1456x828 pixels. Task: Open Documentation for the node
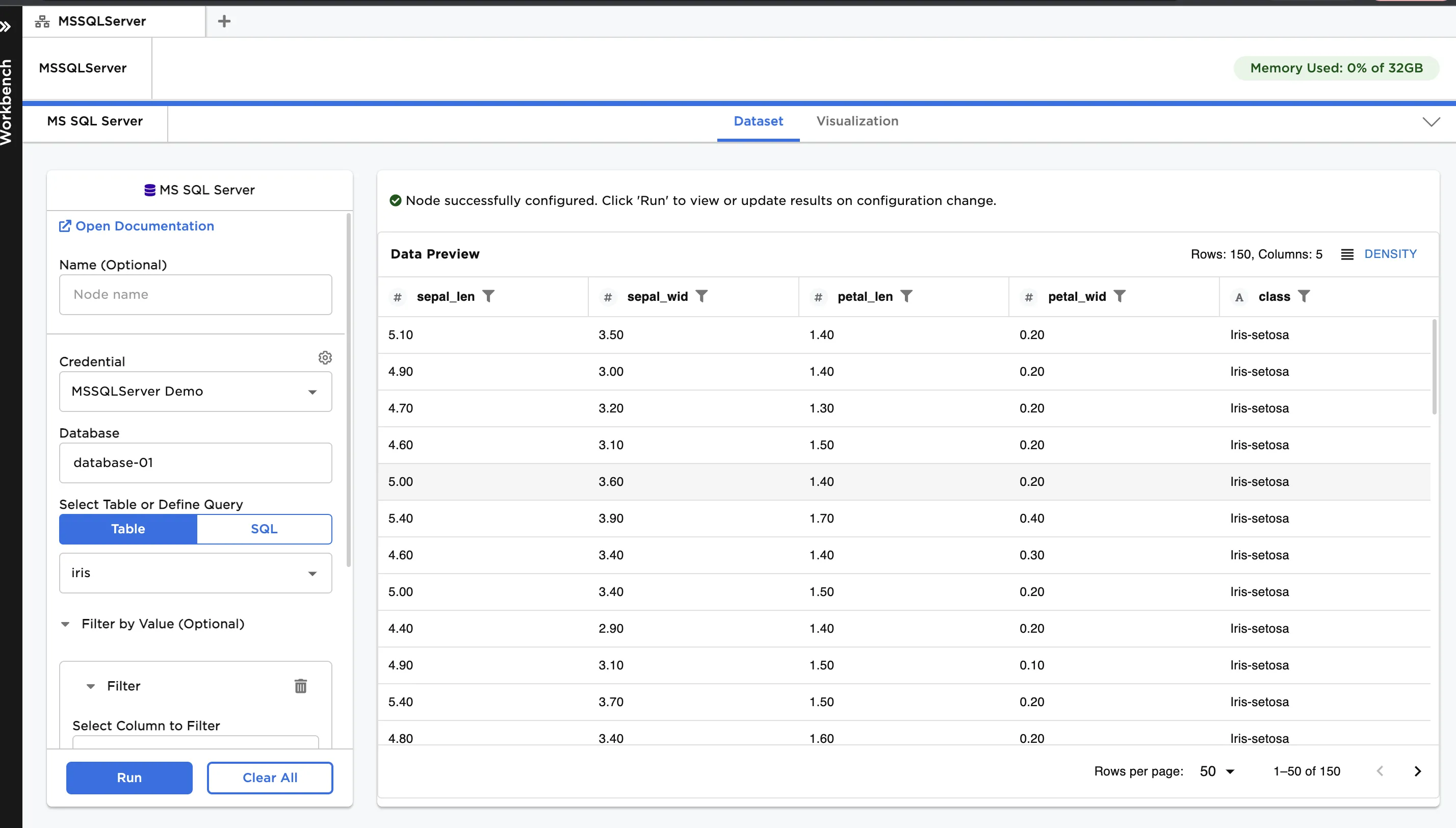[x=136, y=226]
